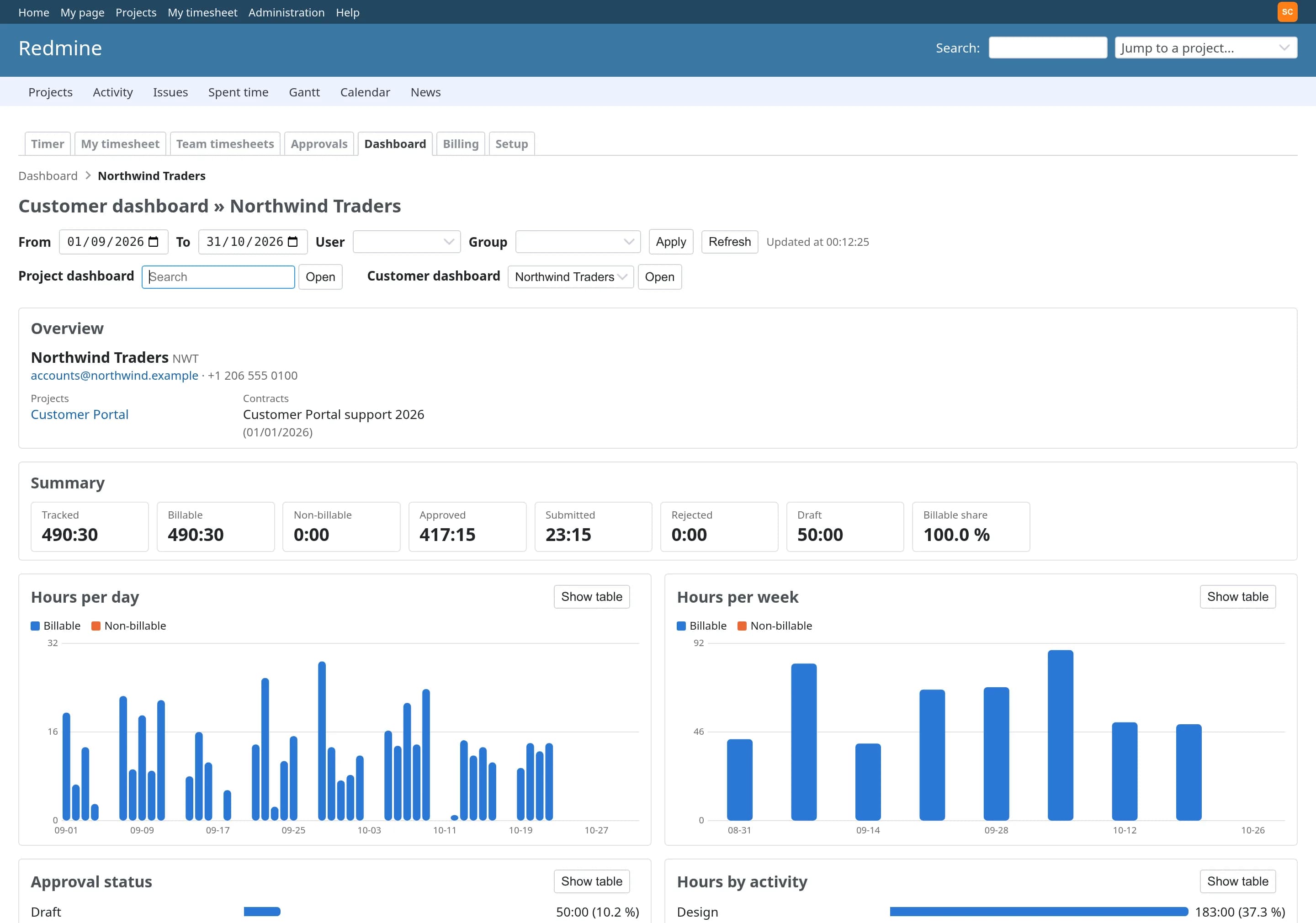Expand the Customer dashboard Northwind Traders dropdown

(x=570, y=277)
